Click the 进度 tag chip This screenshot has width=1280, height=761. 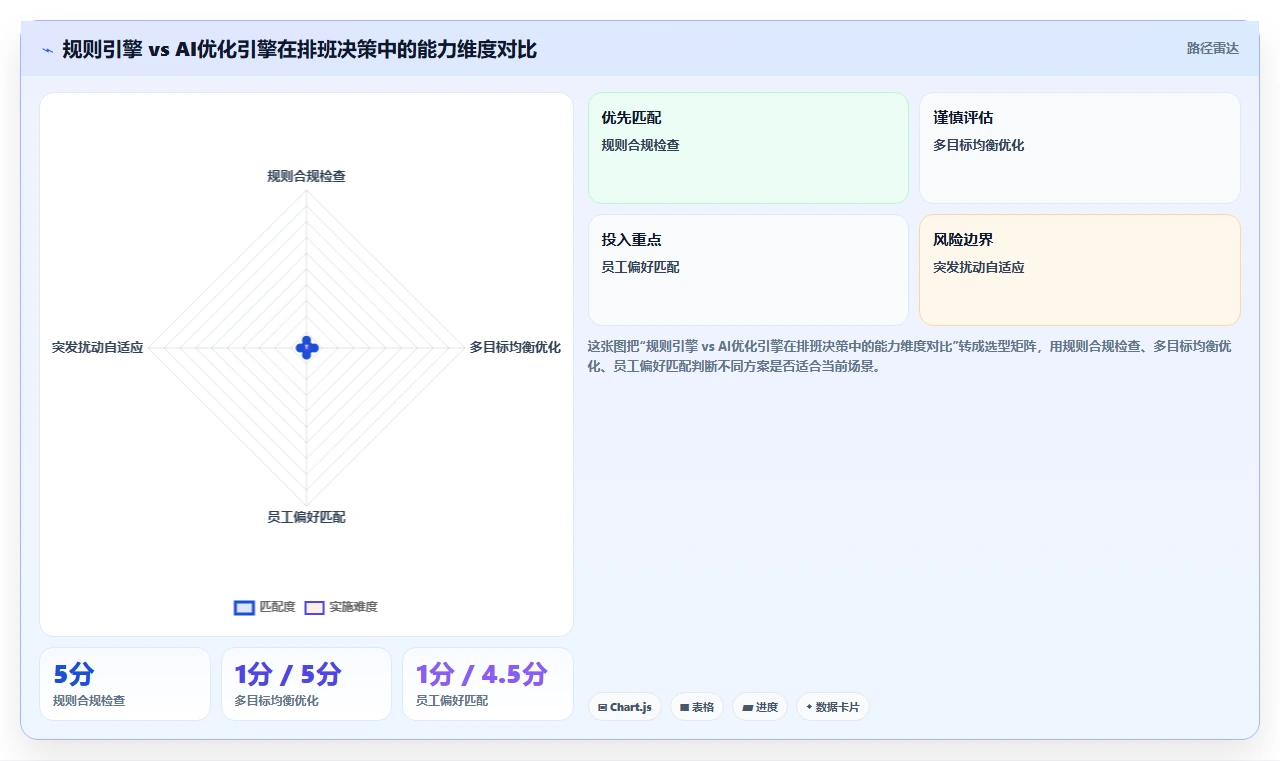click(760, 707)
